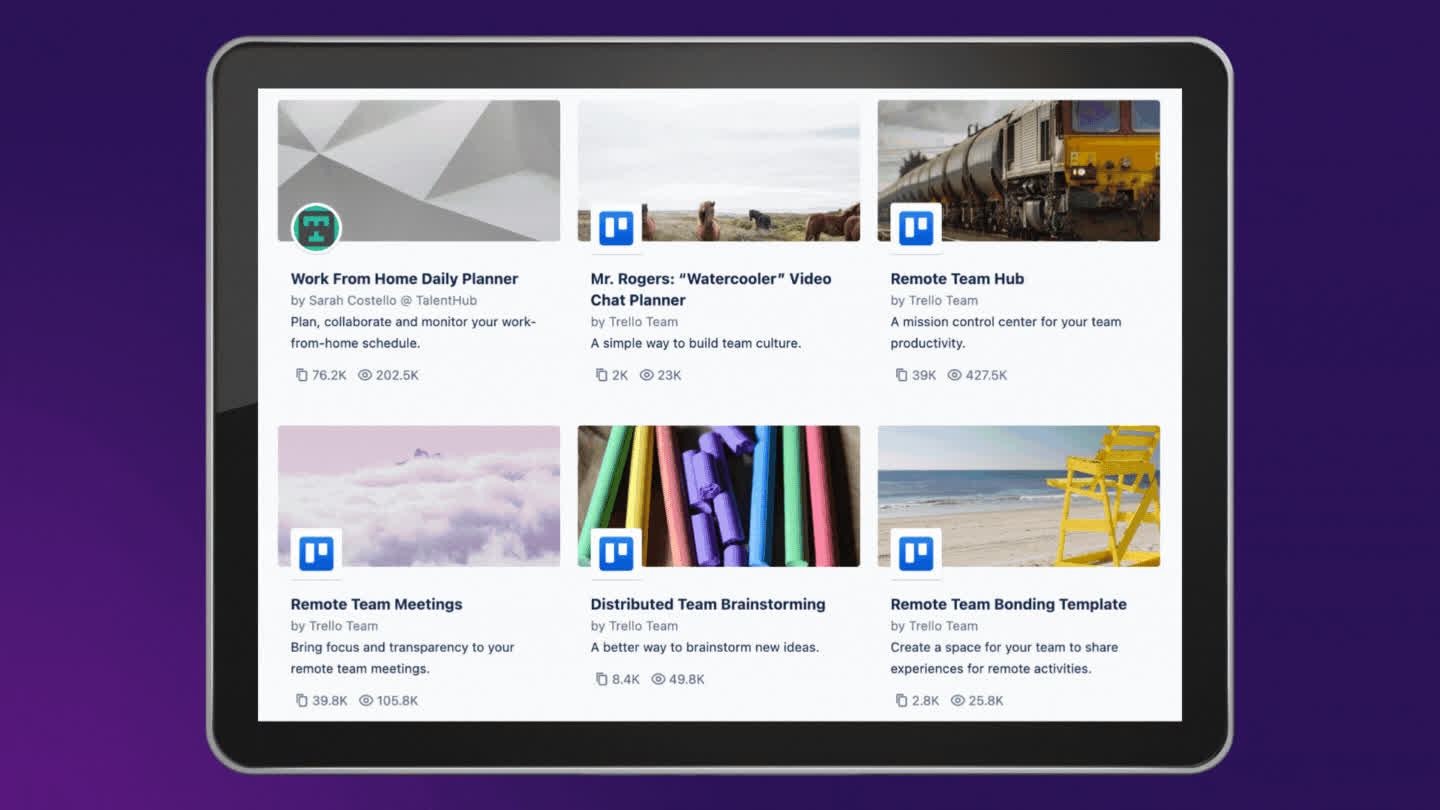Click description starting 'Bring focus and transparency'

tap(403, 658)
